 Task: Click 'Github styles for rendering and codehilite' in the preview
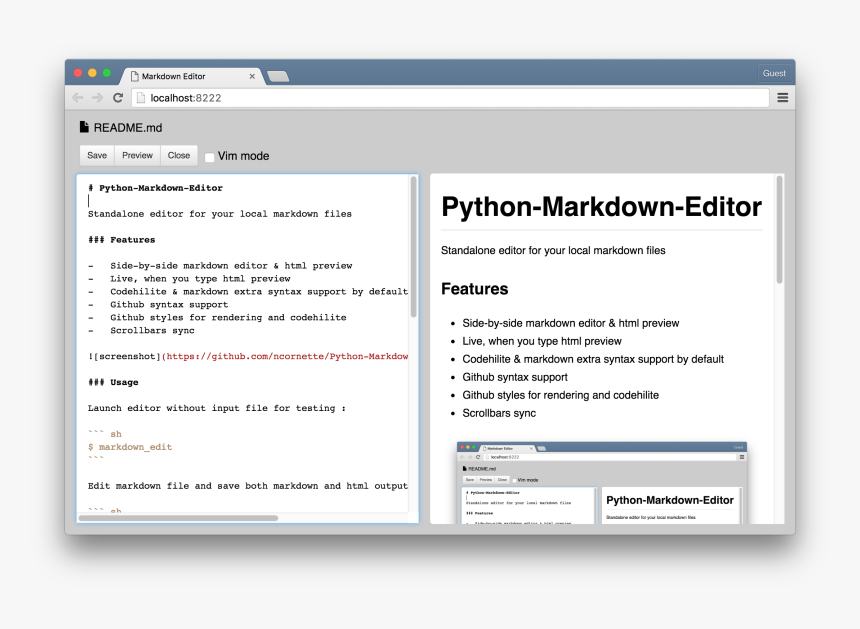click(x=561, y=395)
